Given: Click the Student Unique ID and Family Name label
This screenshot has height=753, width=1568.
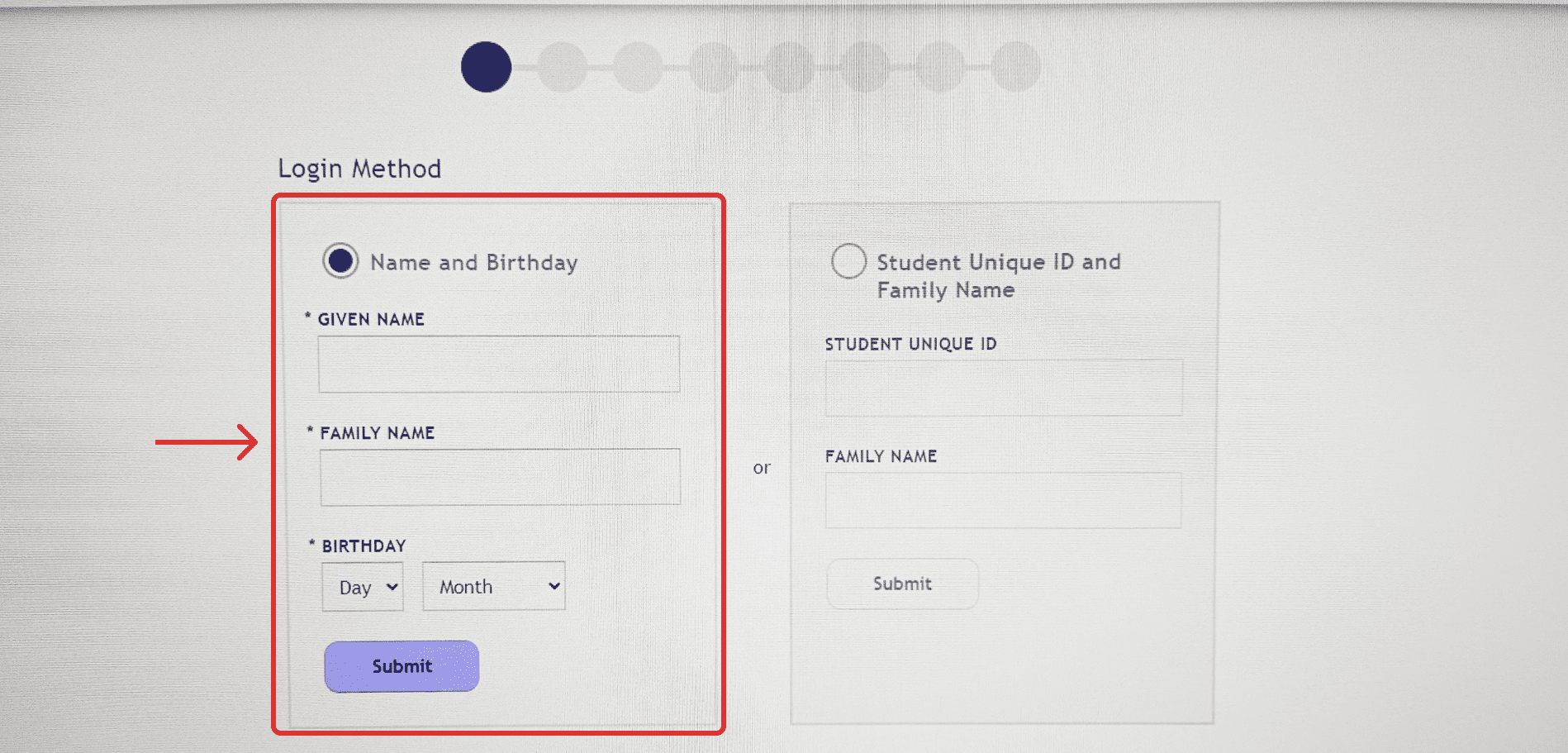Looking at the screenshot, I should coord(998,275).
